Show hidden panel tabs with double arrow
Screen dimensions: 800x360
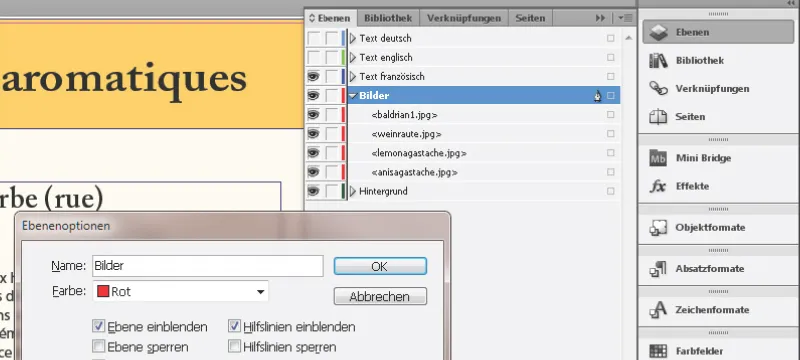tap(601, 18)
